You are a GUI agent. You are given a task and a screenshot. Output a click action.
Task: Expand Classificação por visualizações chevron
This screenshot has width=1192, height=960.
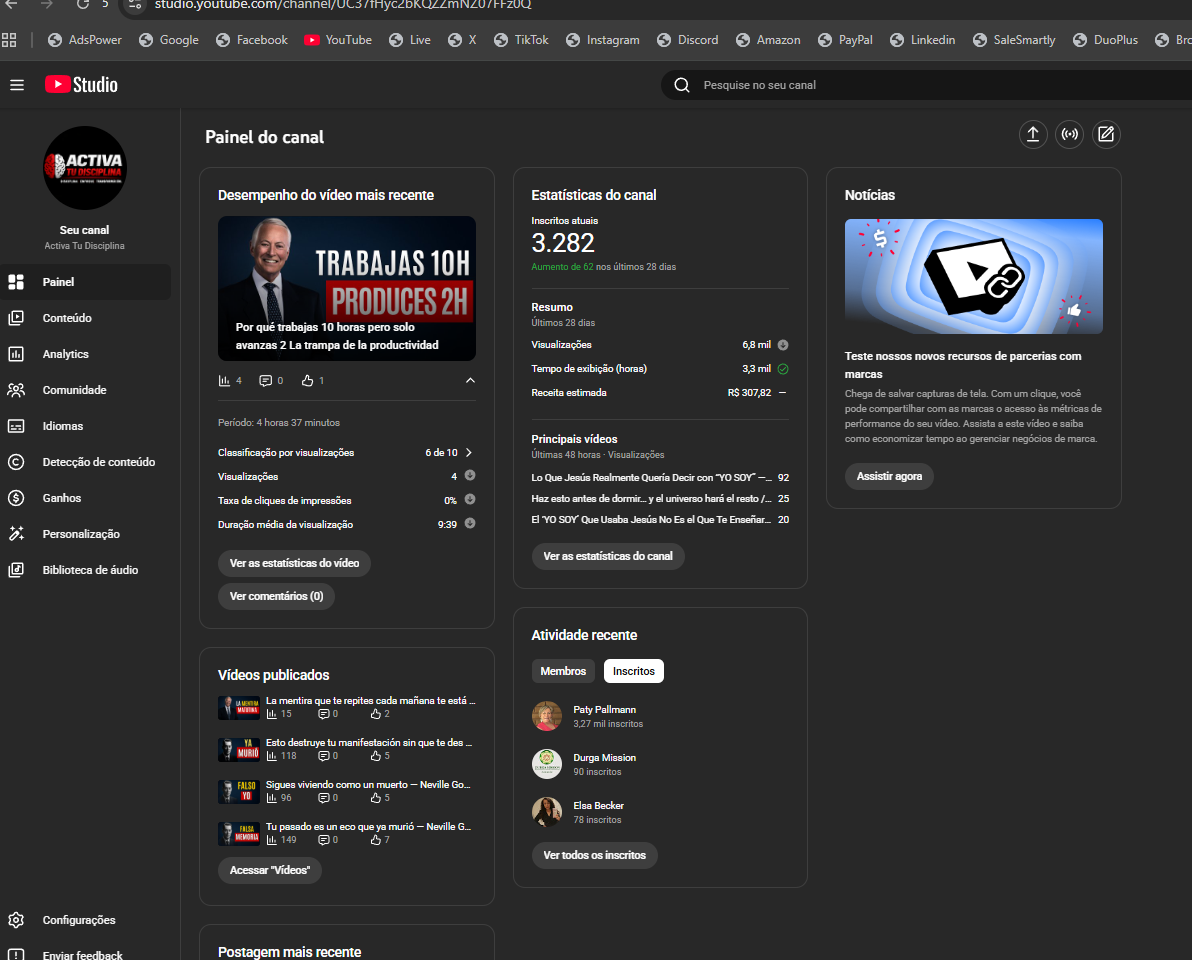click(x=469, y=453)
